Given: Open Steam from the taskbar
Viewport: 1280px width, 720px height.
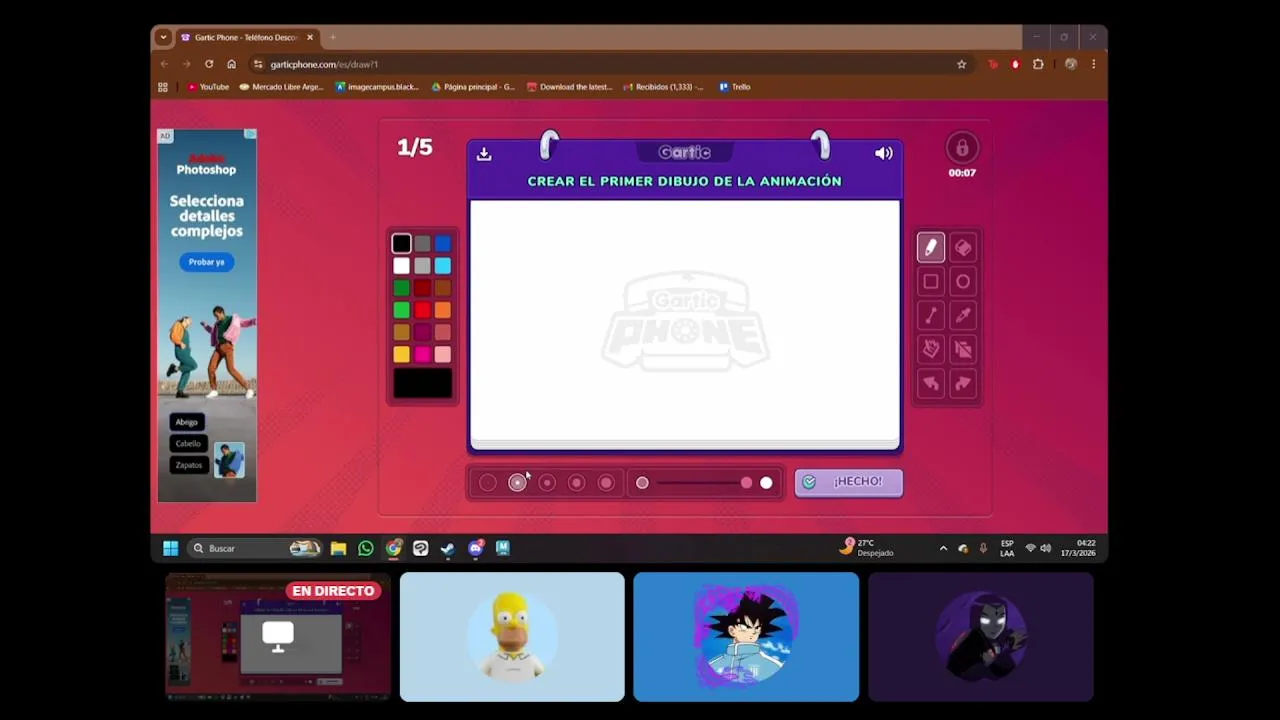Looking at the screenshot, I should click(x=447, y=548).
